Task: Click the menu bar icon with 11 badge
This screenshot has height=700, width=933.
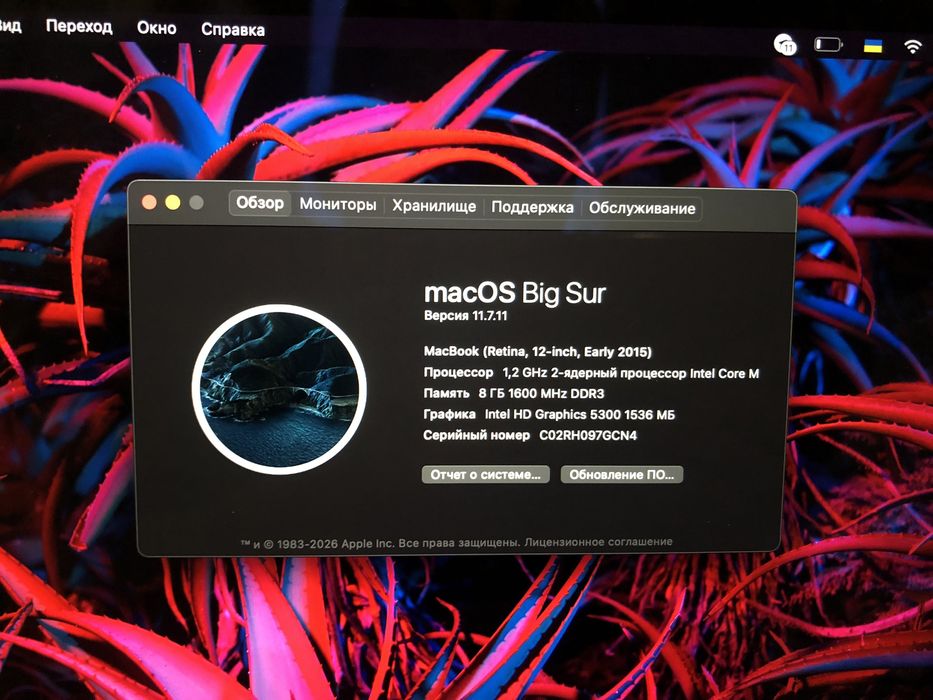Action: (x=785, y=44)
